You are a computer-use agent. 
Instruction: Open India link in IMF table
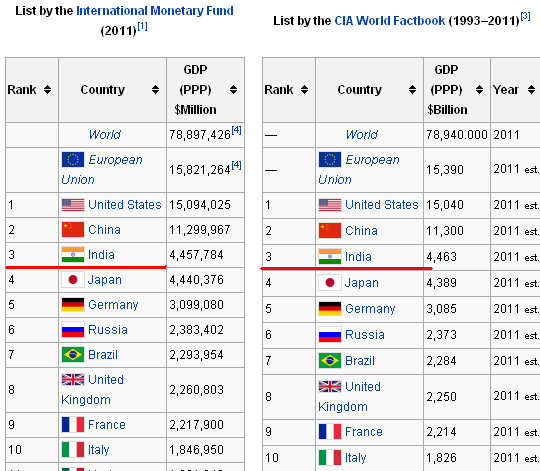tap(101, 255)
